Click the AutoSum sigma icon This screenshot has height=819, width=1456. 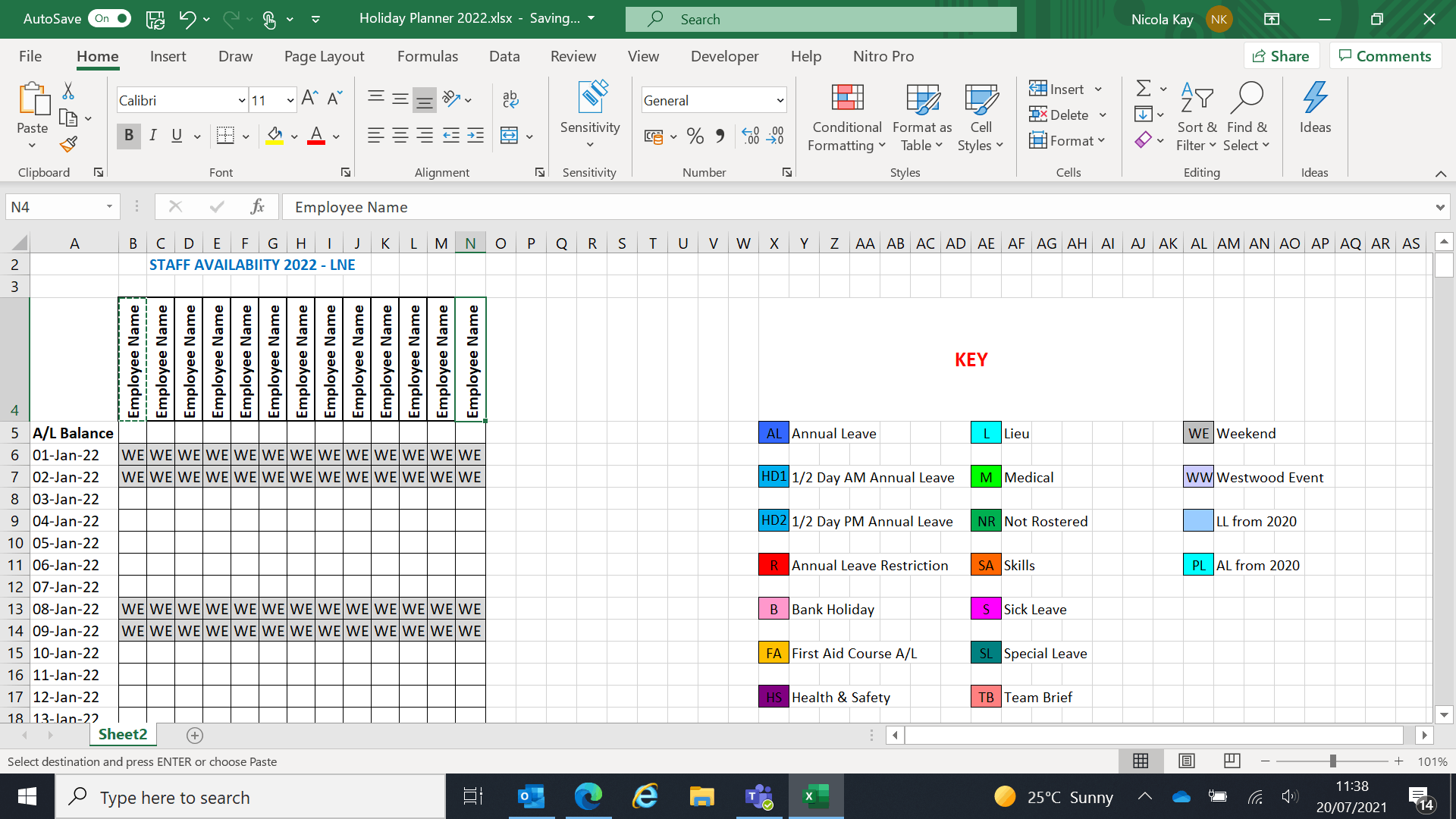1144,89
